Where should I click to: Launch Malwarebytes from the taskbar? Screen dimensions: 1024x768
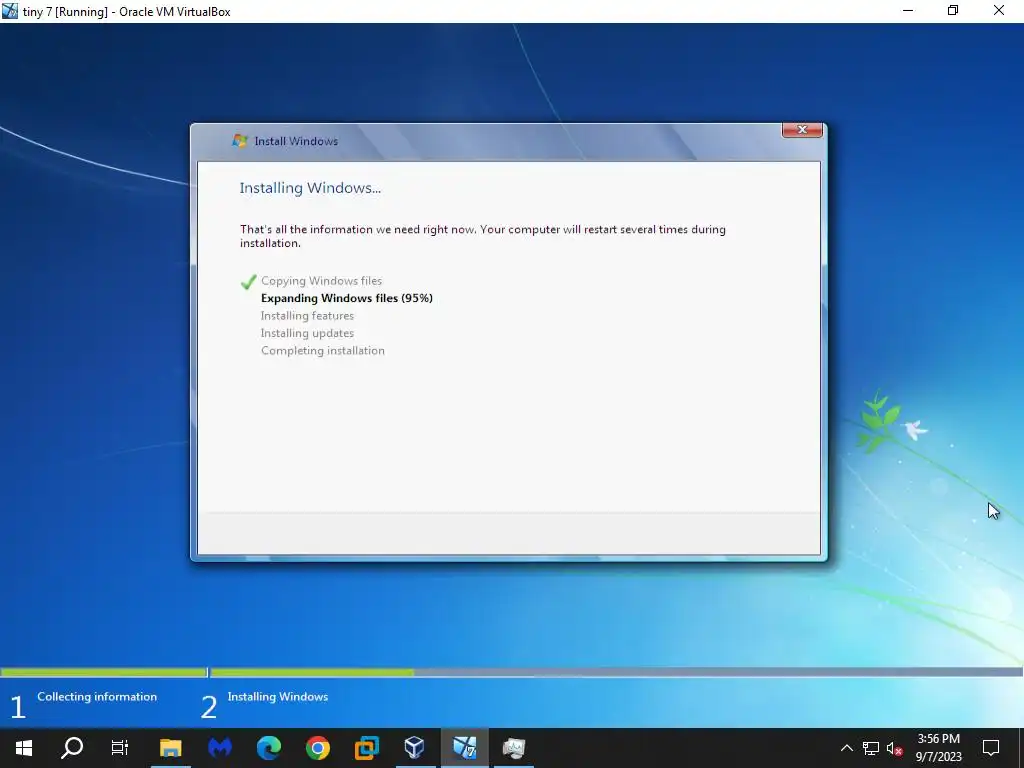pos(219,748)
